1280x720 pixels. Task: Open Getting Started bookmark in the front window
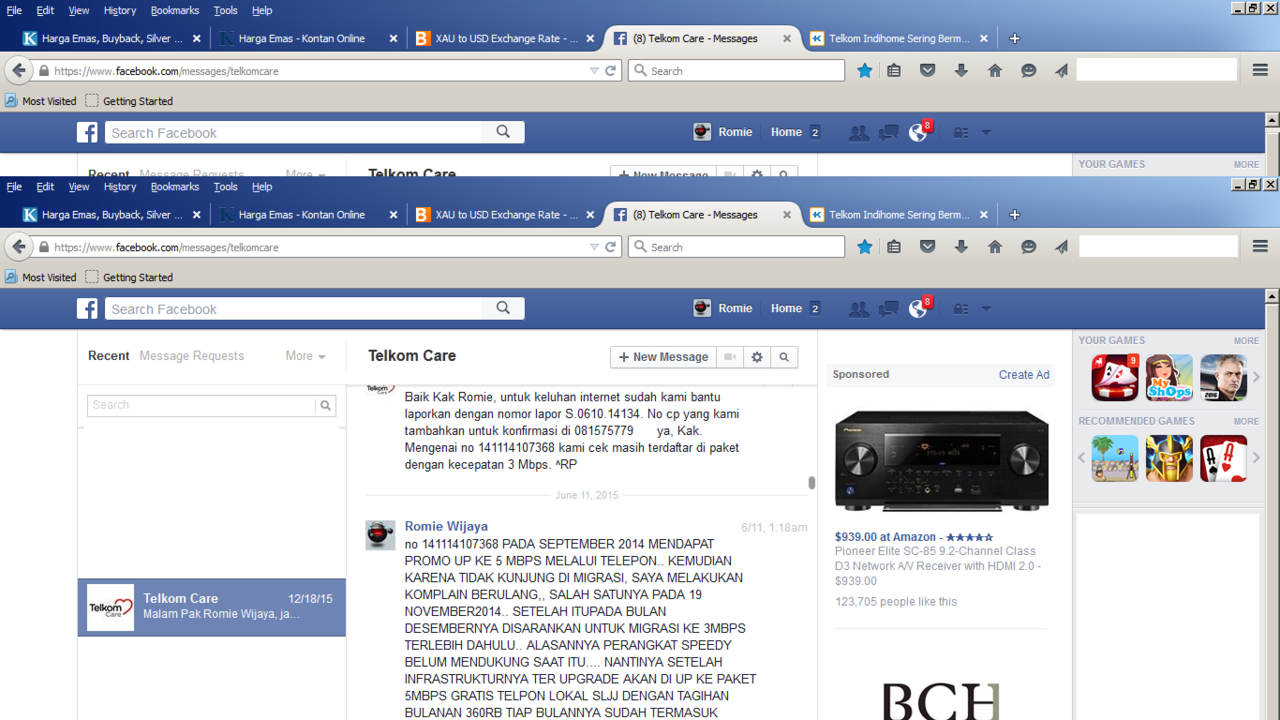[129, 277]
